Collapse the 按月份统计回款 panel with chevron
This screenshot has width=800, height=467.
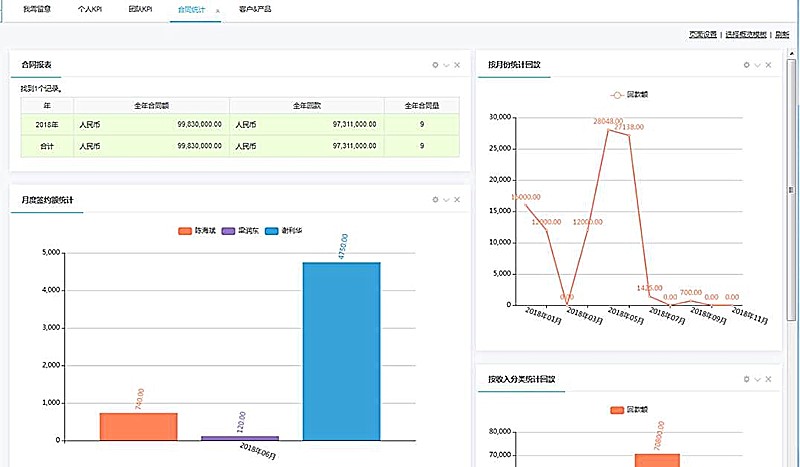[757, 65]
